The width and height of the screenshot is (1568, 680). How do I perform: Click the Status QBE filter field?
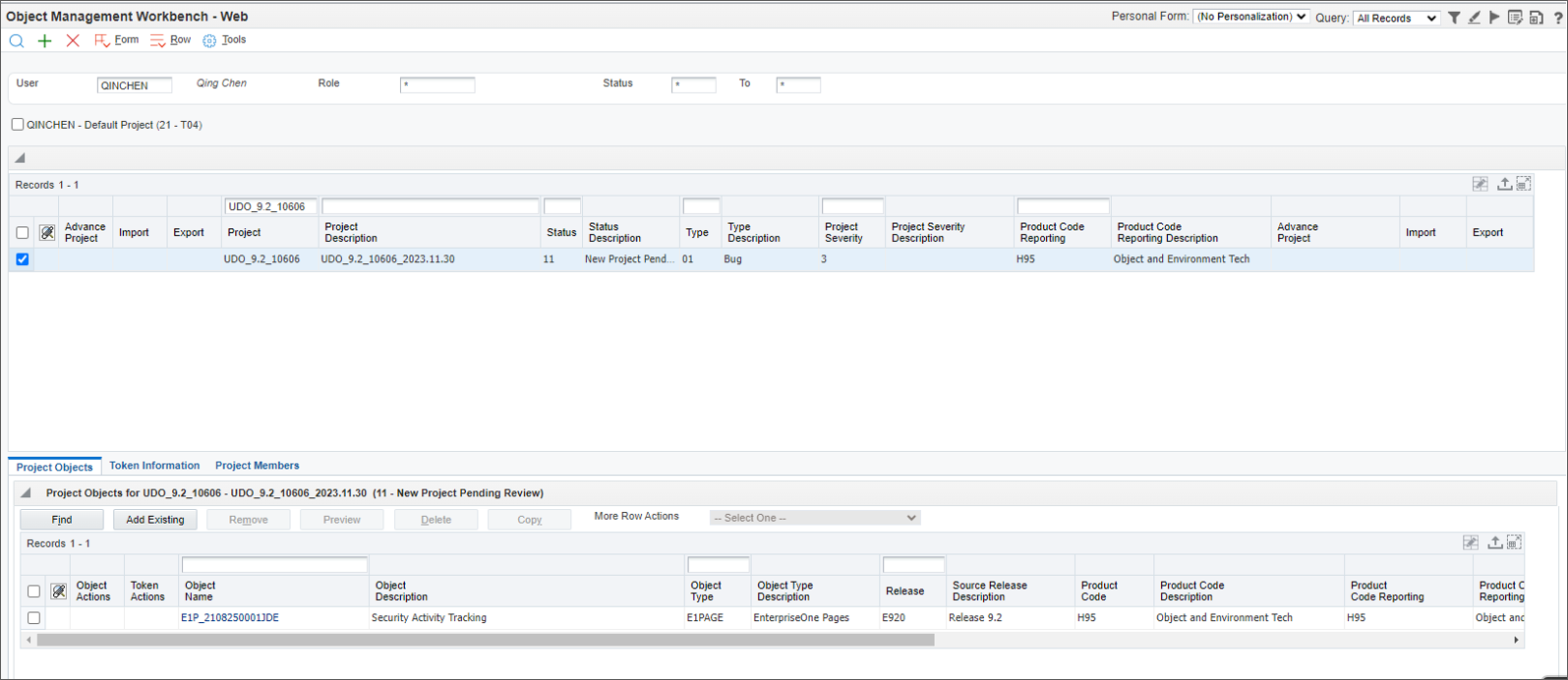coord(562,206)
